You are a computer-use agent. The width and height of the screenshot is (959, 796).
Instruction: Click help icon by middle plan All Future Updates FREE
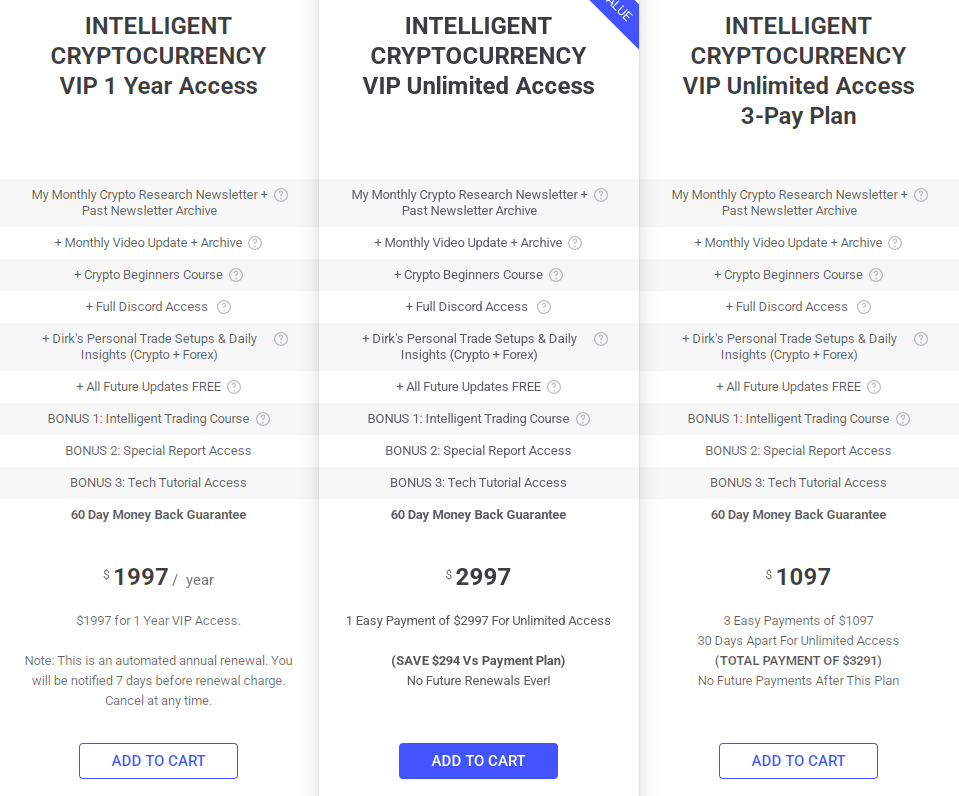(554, 387)
